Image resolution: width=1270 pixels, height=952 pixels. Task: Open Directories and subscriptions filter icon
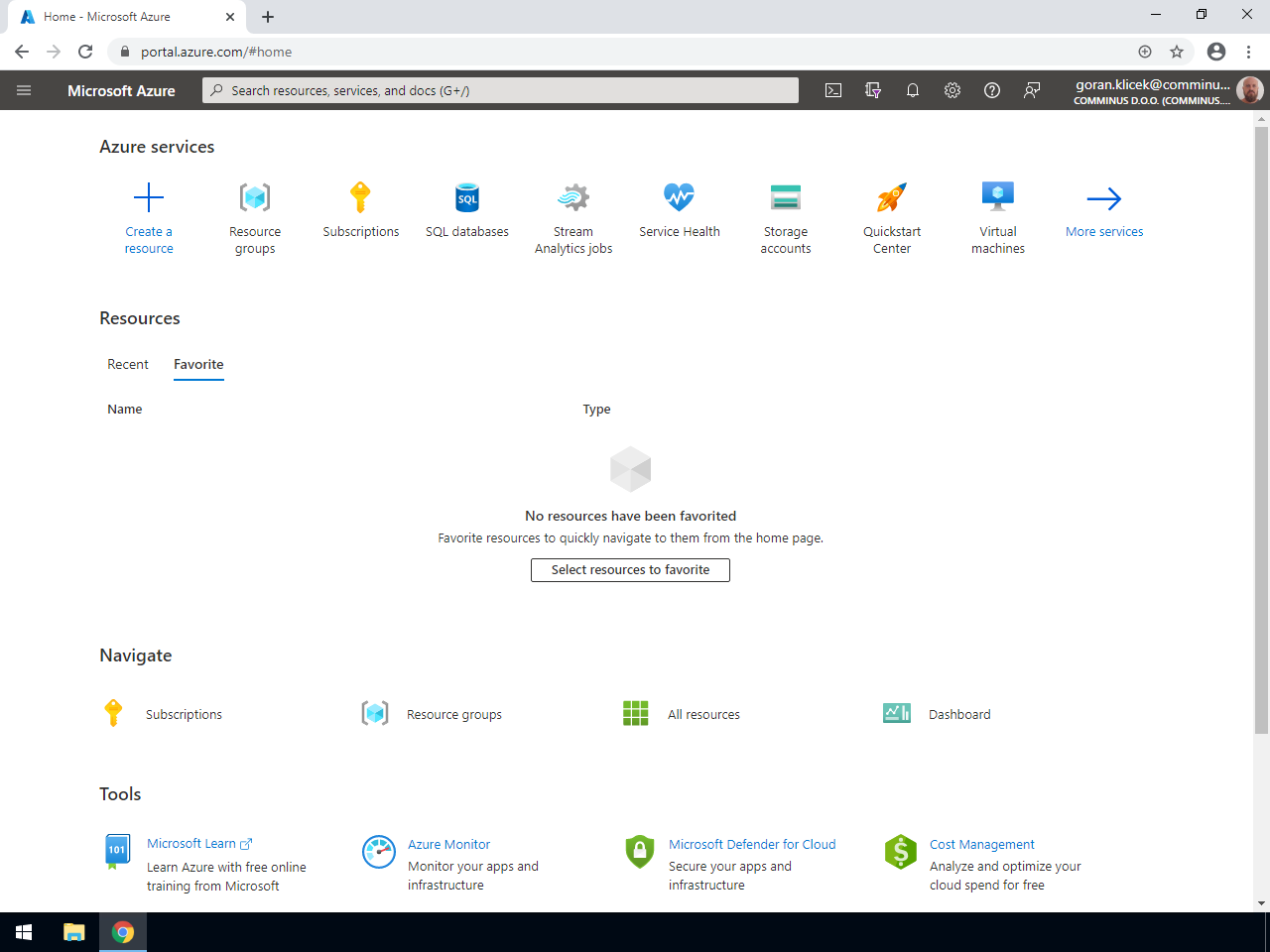[x=873, y=90]
